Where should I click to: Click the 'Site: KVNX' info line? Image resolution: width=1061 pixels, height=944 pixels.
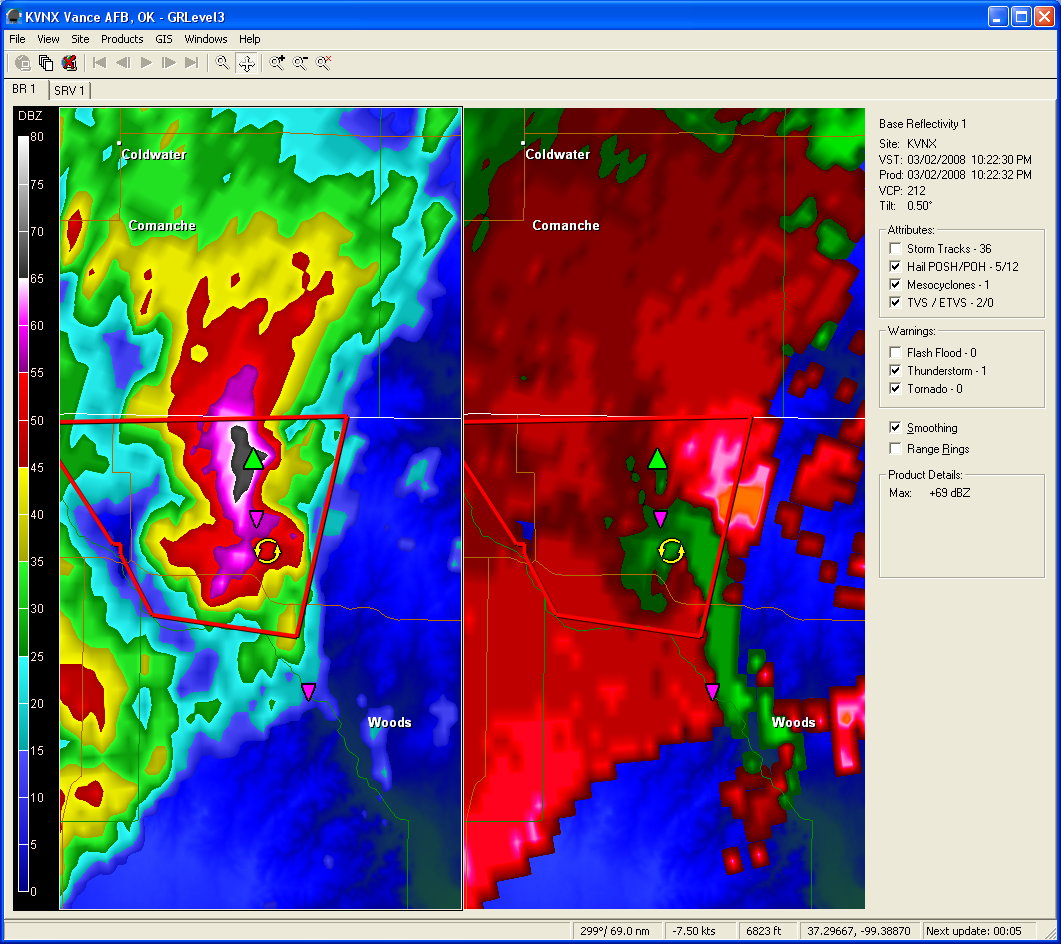[908, 143]
